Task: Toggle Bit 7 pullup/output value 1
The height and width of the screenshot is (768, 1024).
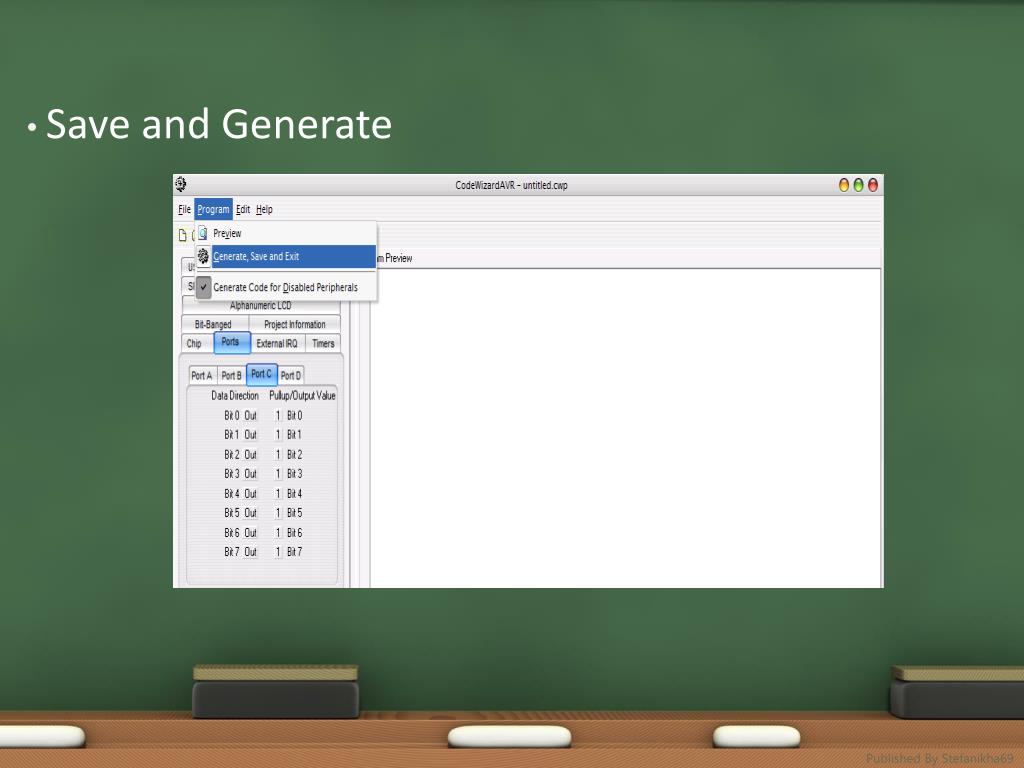Action: (278, 552)
